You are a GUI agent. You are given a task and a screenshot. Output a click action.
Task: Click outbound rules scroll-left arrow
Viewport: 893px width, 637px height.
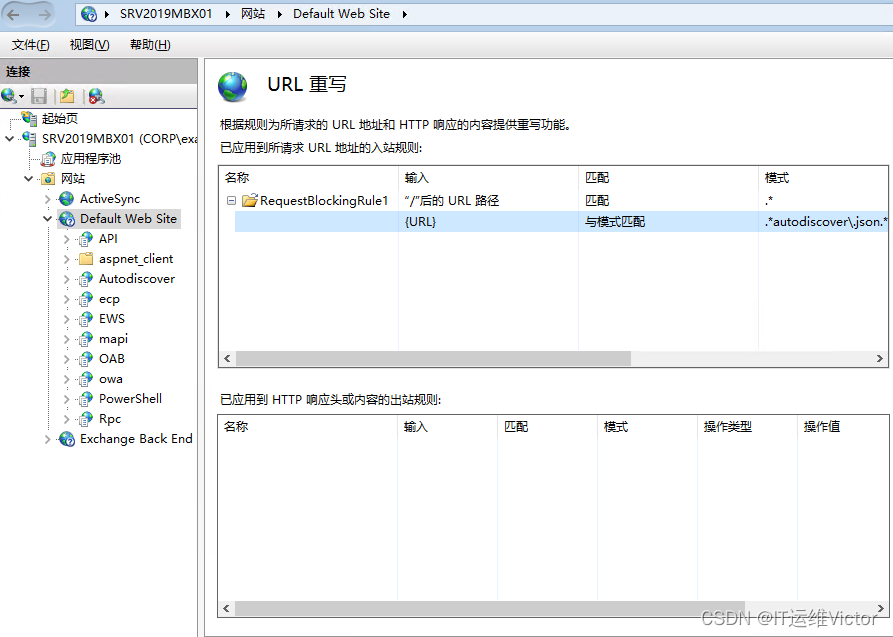(226, 609)
